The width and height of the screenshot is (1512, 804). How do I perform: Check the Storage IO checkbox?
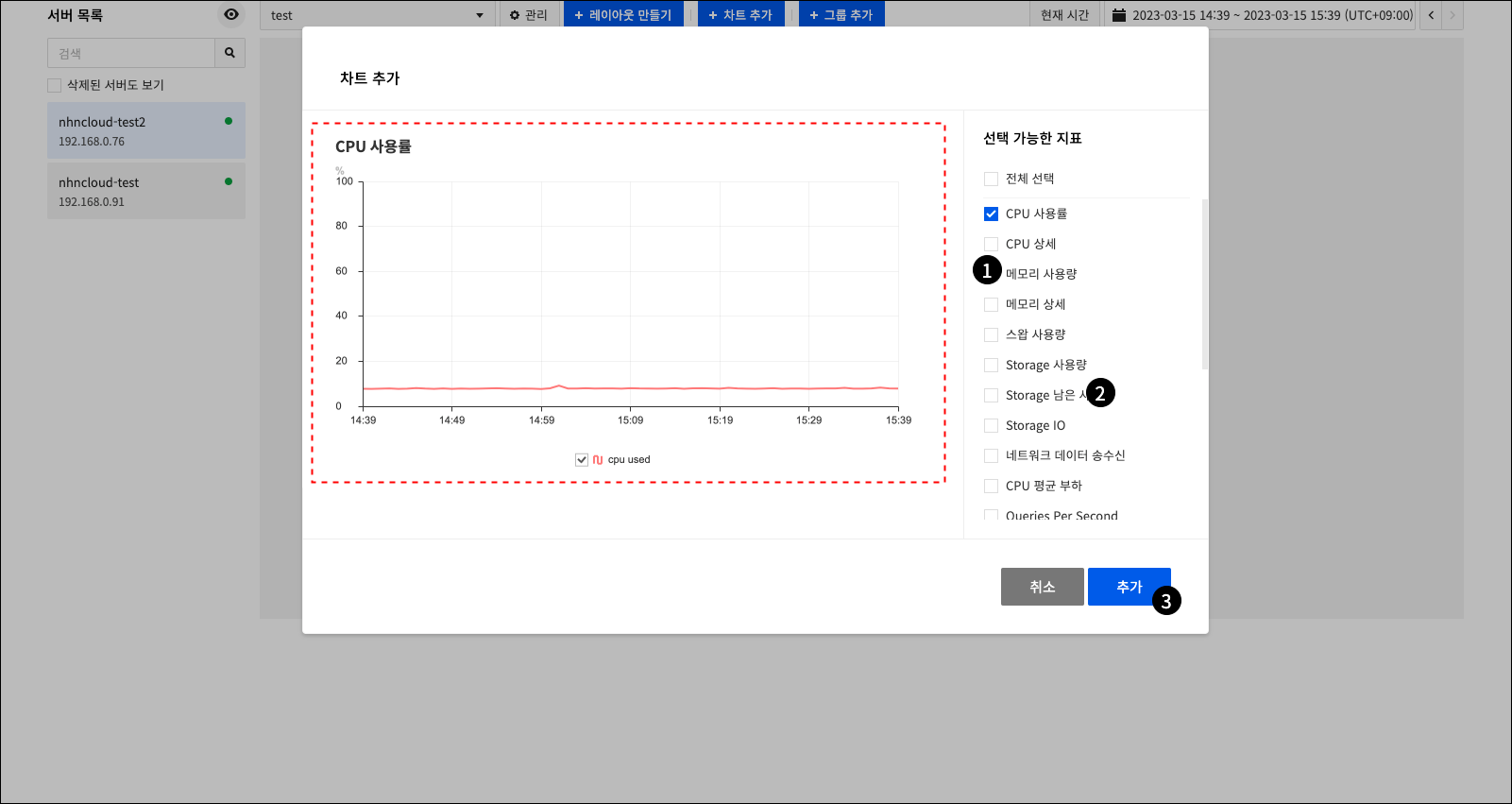(x=991, y=425)
